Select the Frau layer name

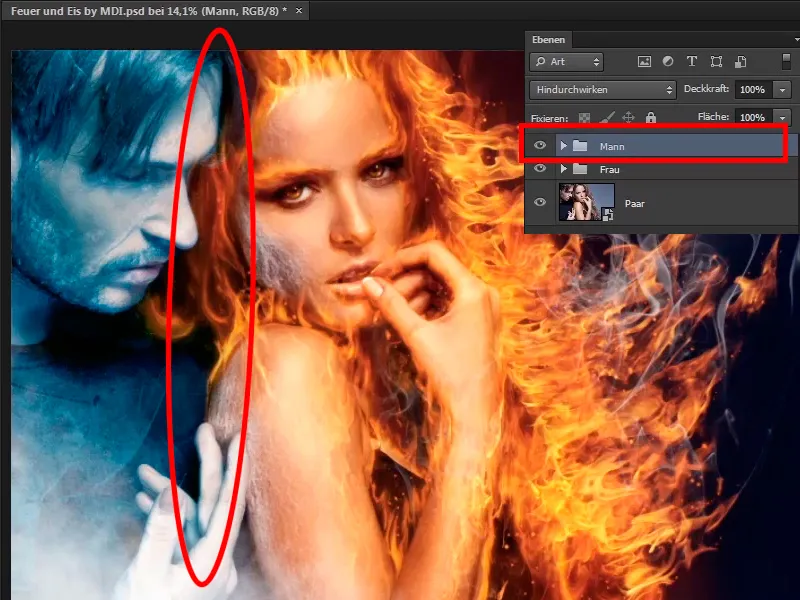point(609,169)
